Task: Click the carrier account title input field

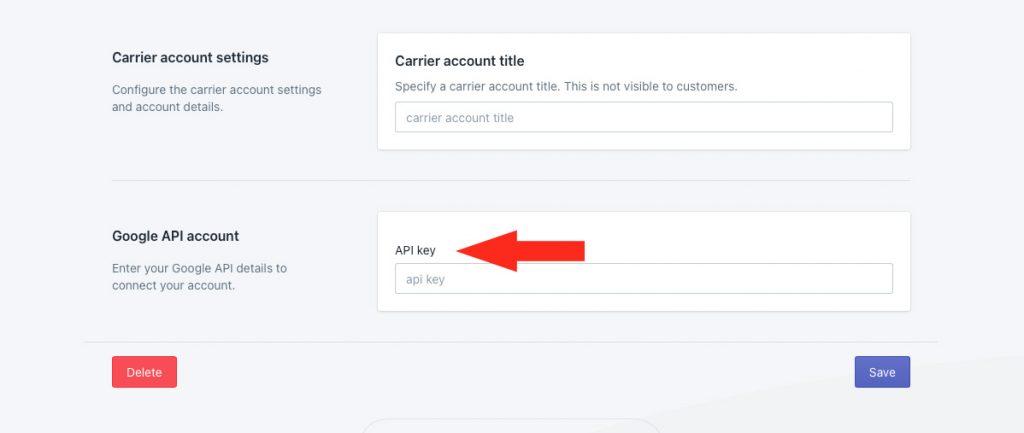Action: 643,117
